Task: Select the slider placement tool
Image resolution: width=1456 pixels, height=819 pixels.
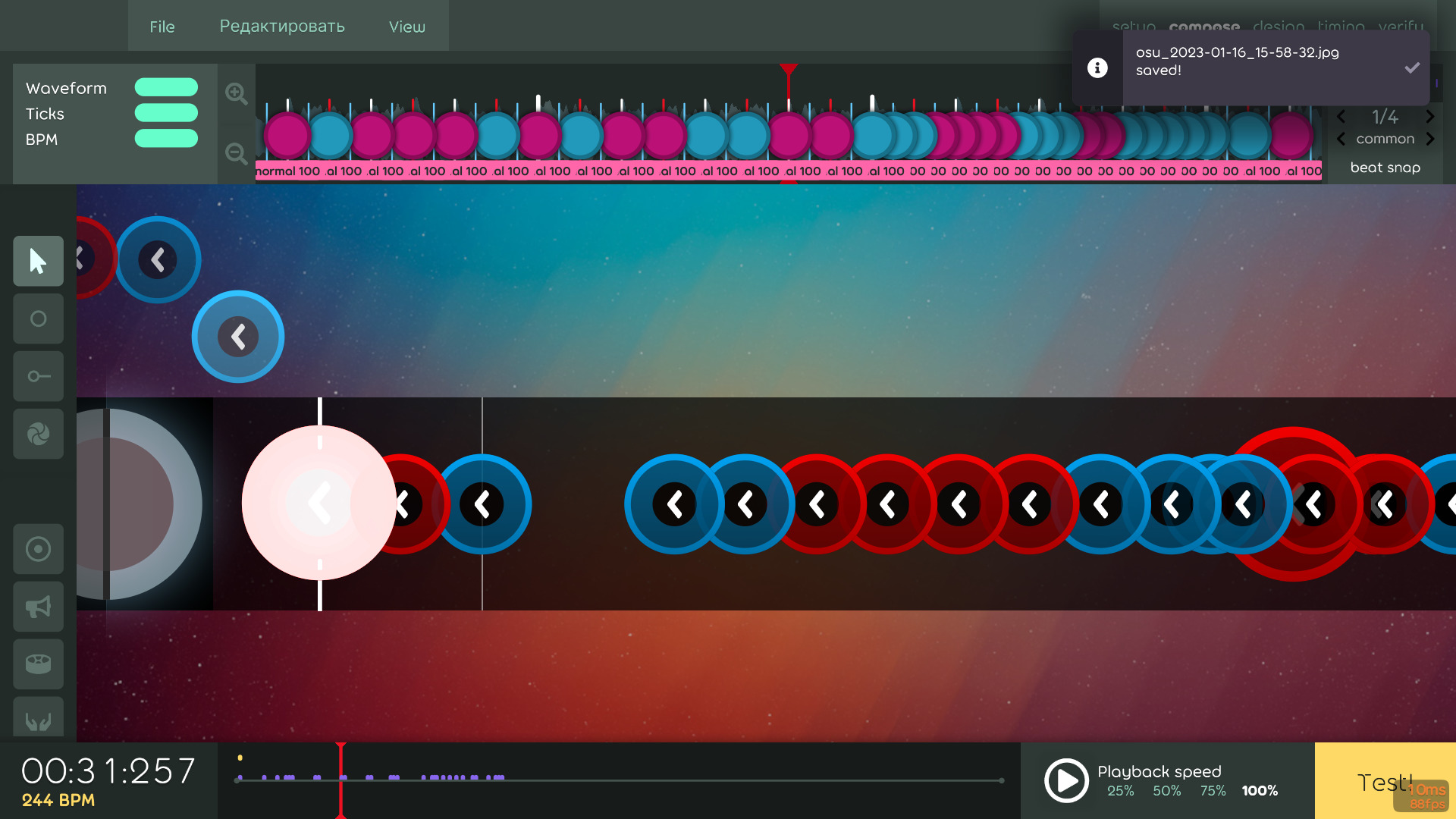Action: coord(38,376)
